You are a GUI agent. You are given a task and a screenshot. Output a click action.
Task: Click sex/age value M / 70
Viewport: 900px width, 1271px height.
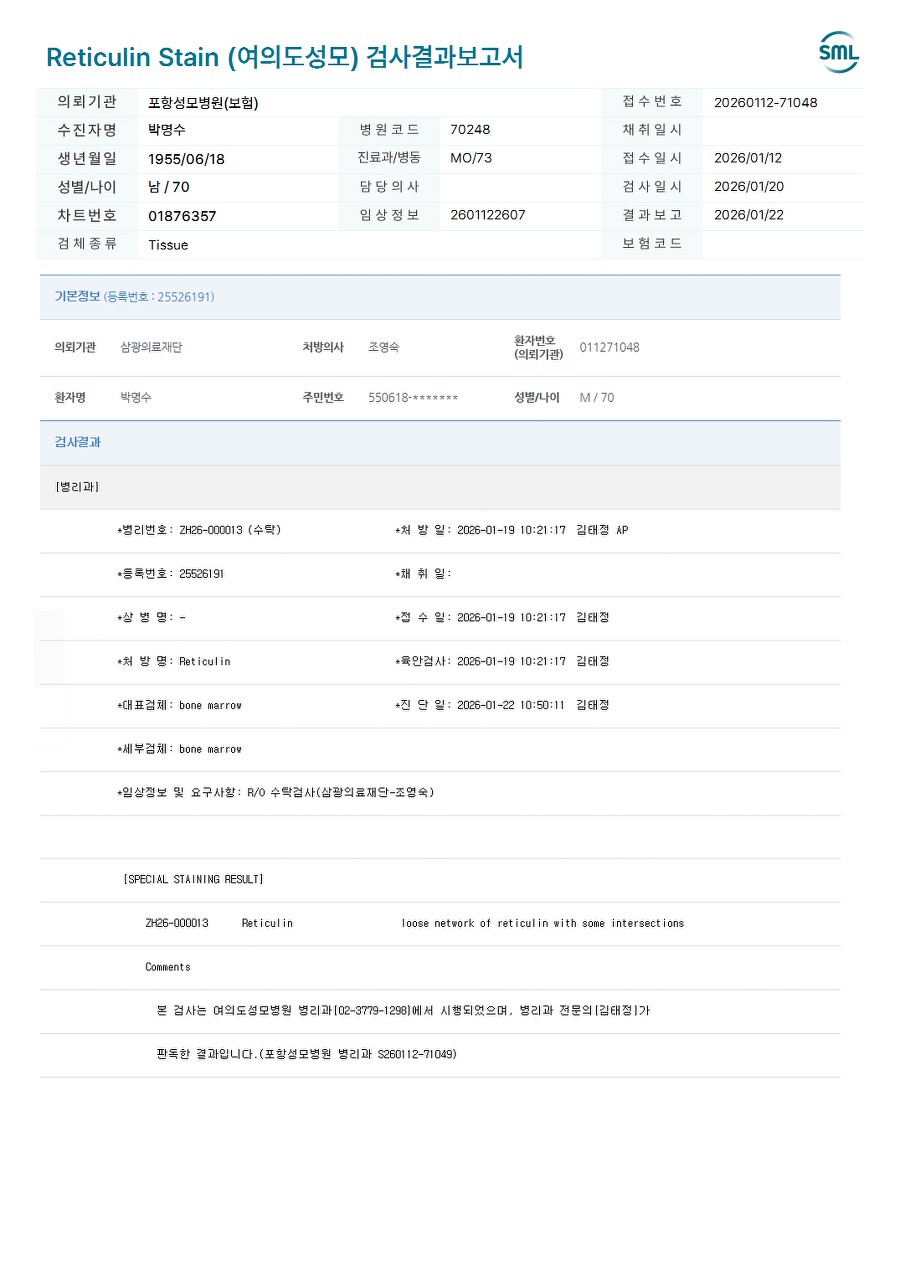[x=597, y=398]
